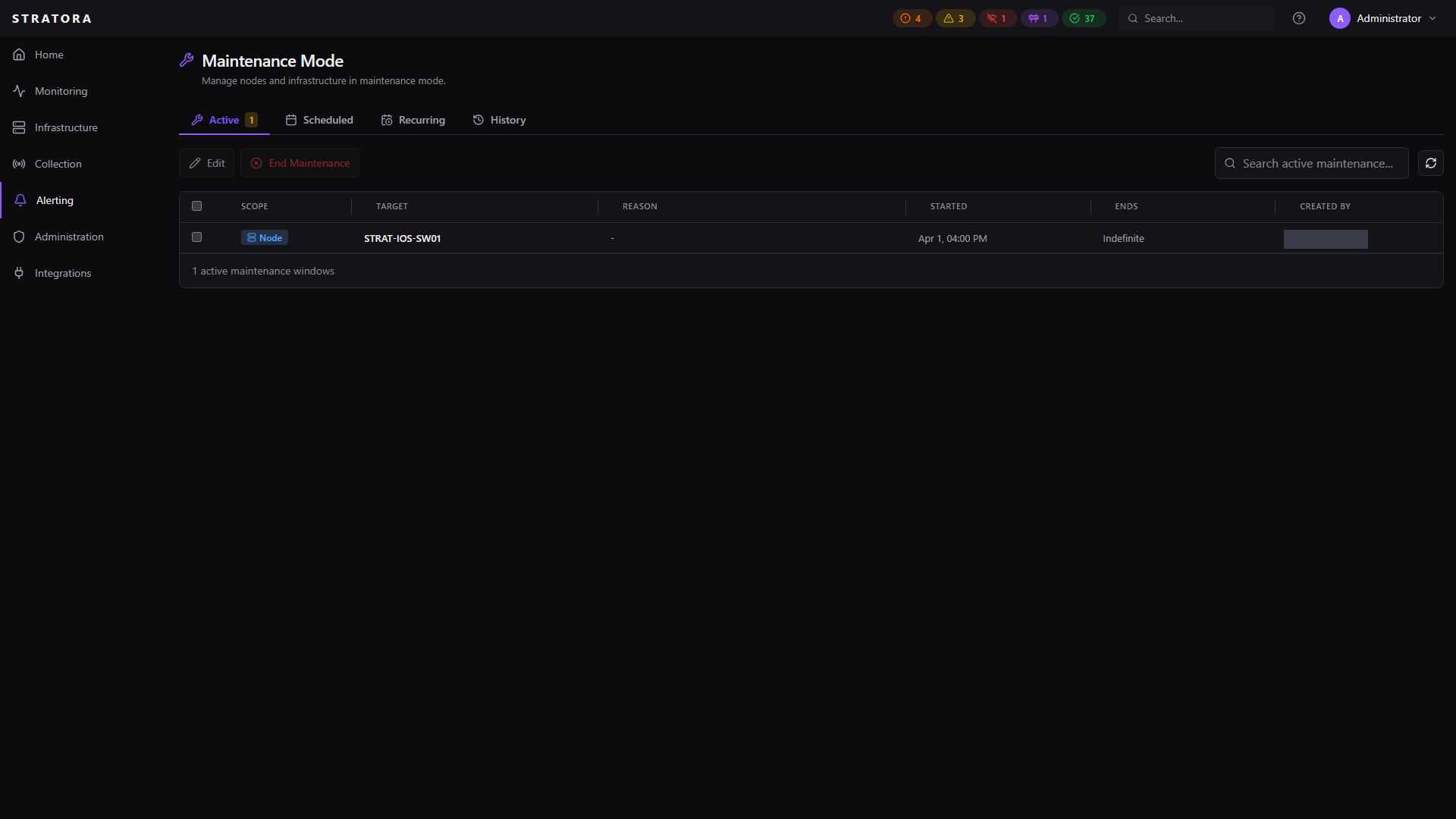Click the unreachable badge showing 1

997,18
